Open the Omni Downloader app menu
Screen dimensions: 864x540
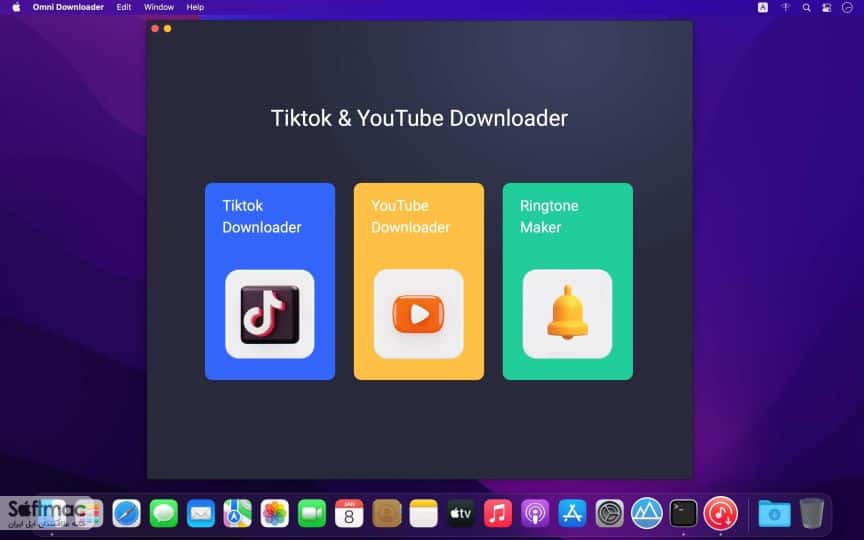[68, 7]
